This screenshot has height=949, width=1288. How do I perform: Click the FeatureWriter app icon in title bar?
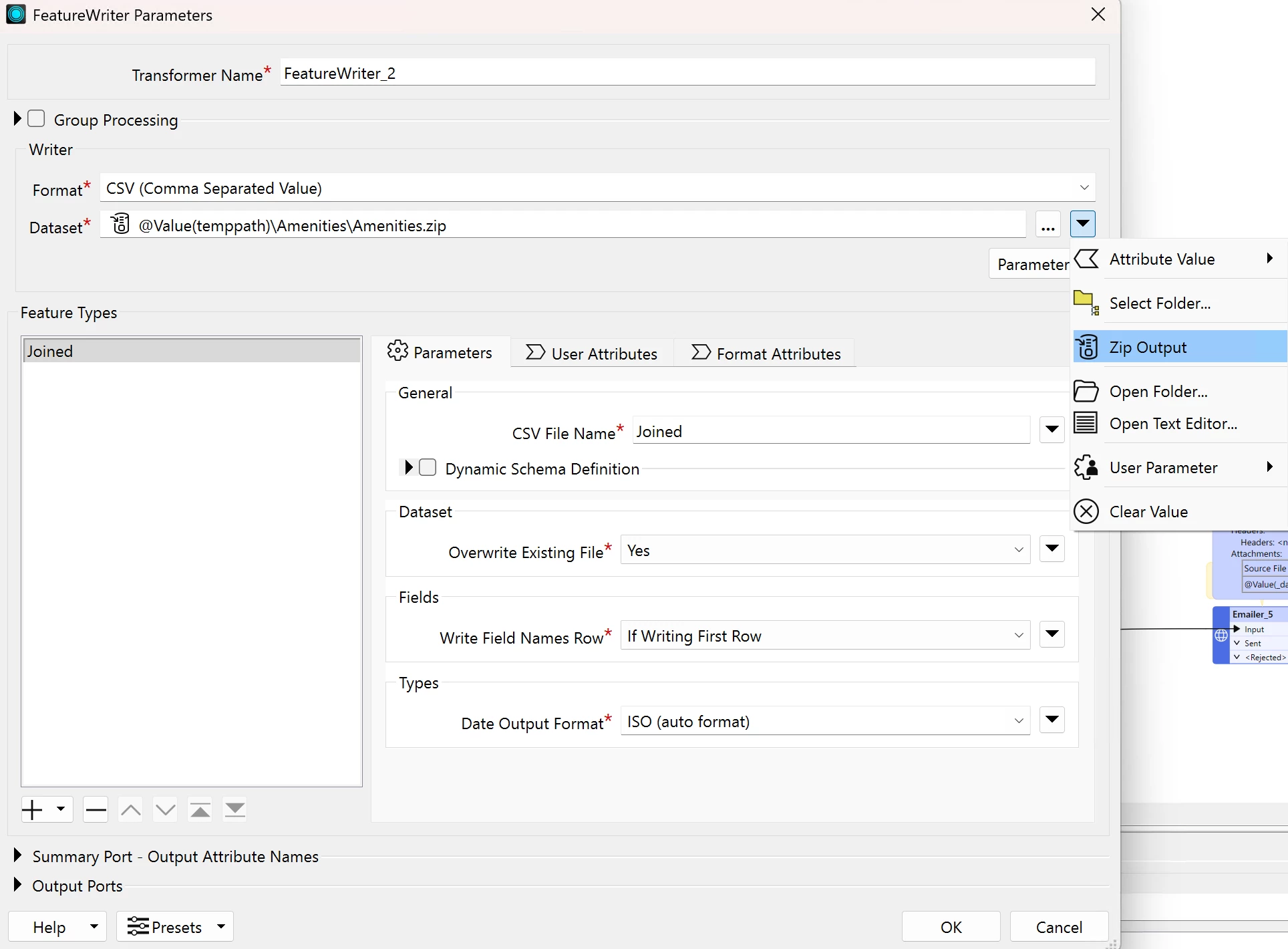pyautogui.click(x=16, y=14)
